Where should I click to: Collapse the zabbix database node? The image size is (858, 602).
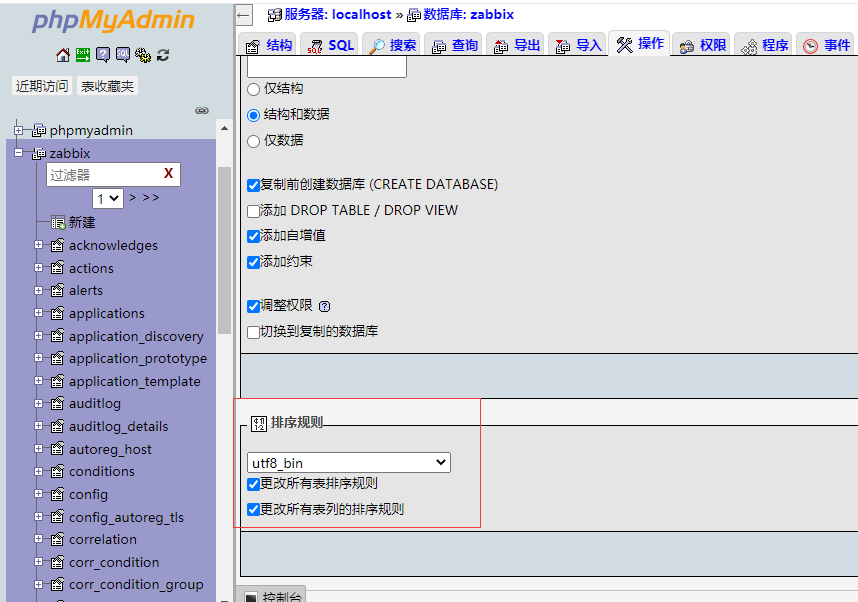(x=19, y=153)
